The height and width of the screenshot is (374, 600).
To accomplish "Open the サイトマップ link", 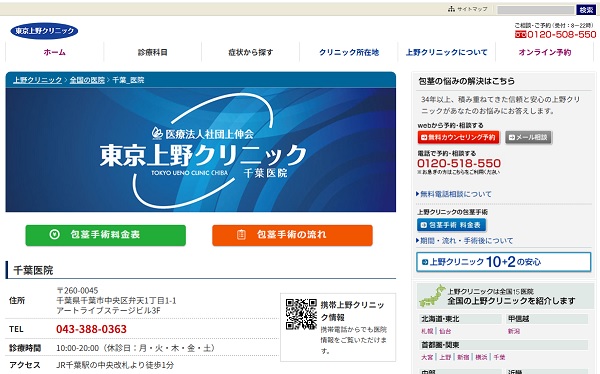I will (x=472, y=8).
